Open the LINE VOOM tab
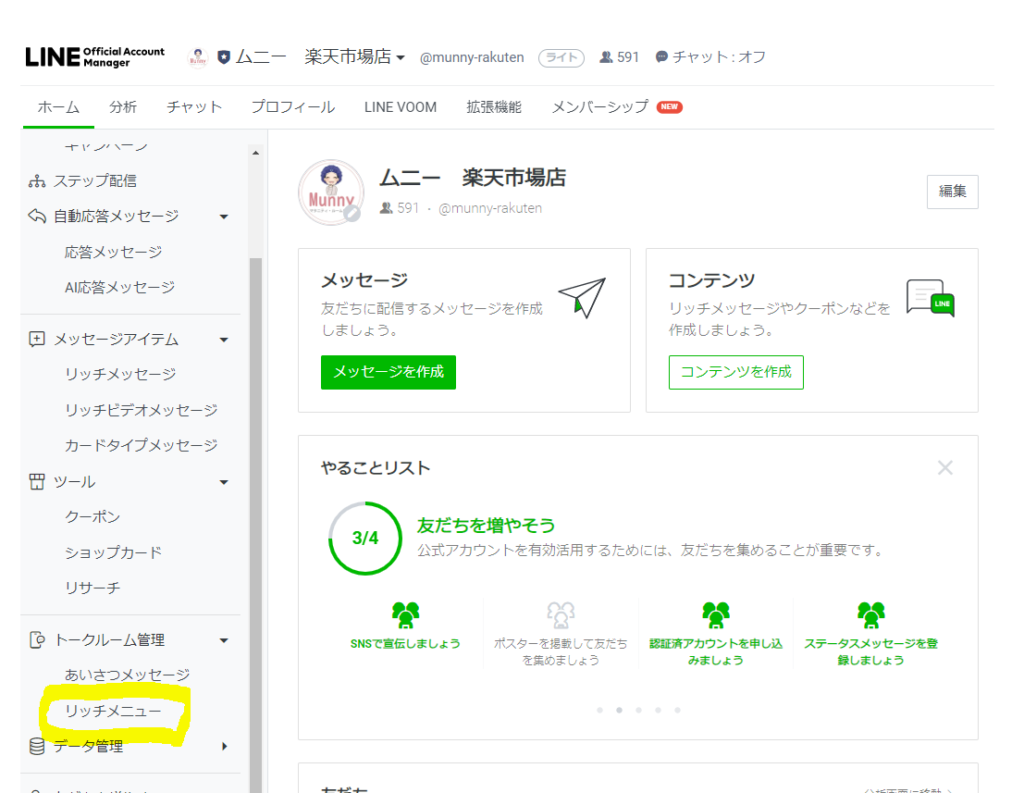Viewport: 1024px width, 793px height. click(400, 107)
